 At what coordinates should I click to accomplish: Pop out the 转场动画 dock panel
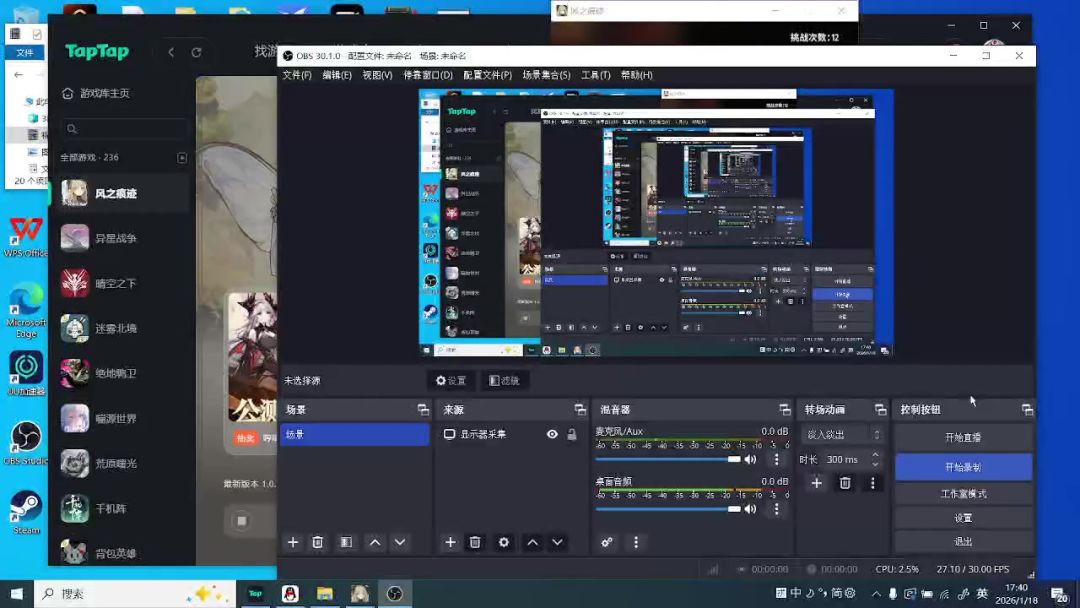click(x=880, y=410)
